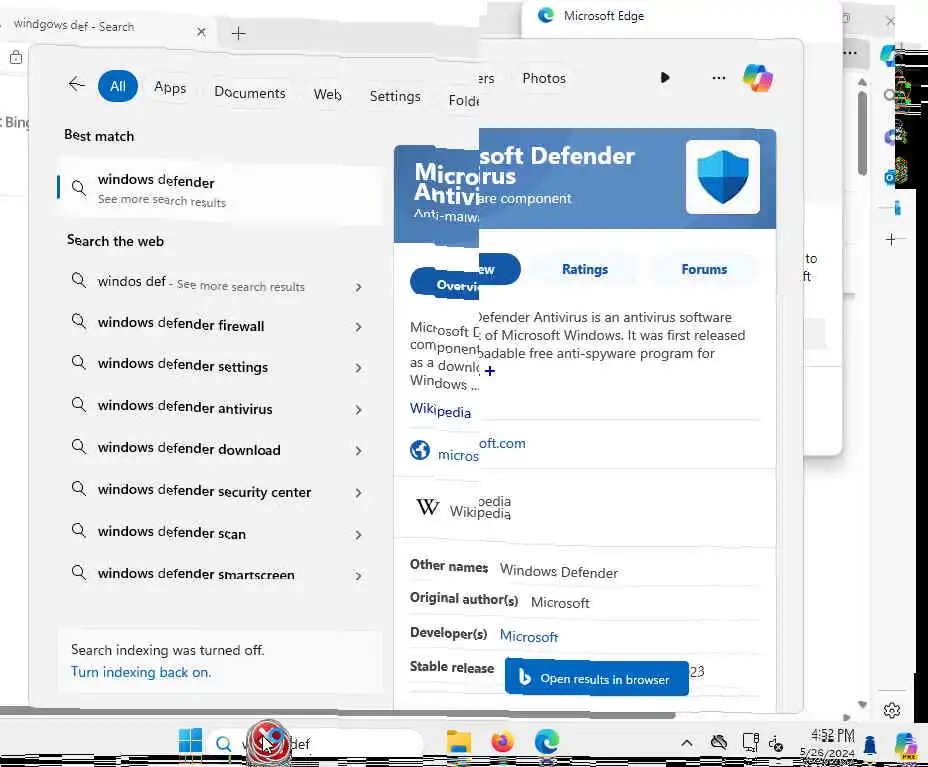Screen dimensions: 928x767
Task: Open the Copilot icon in the search panel
Action: [758, 78]
